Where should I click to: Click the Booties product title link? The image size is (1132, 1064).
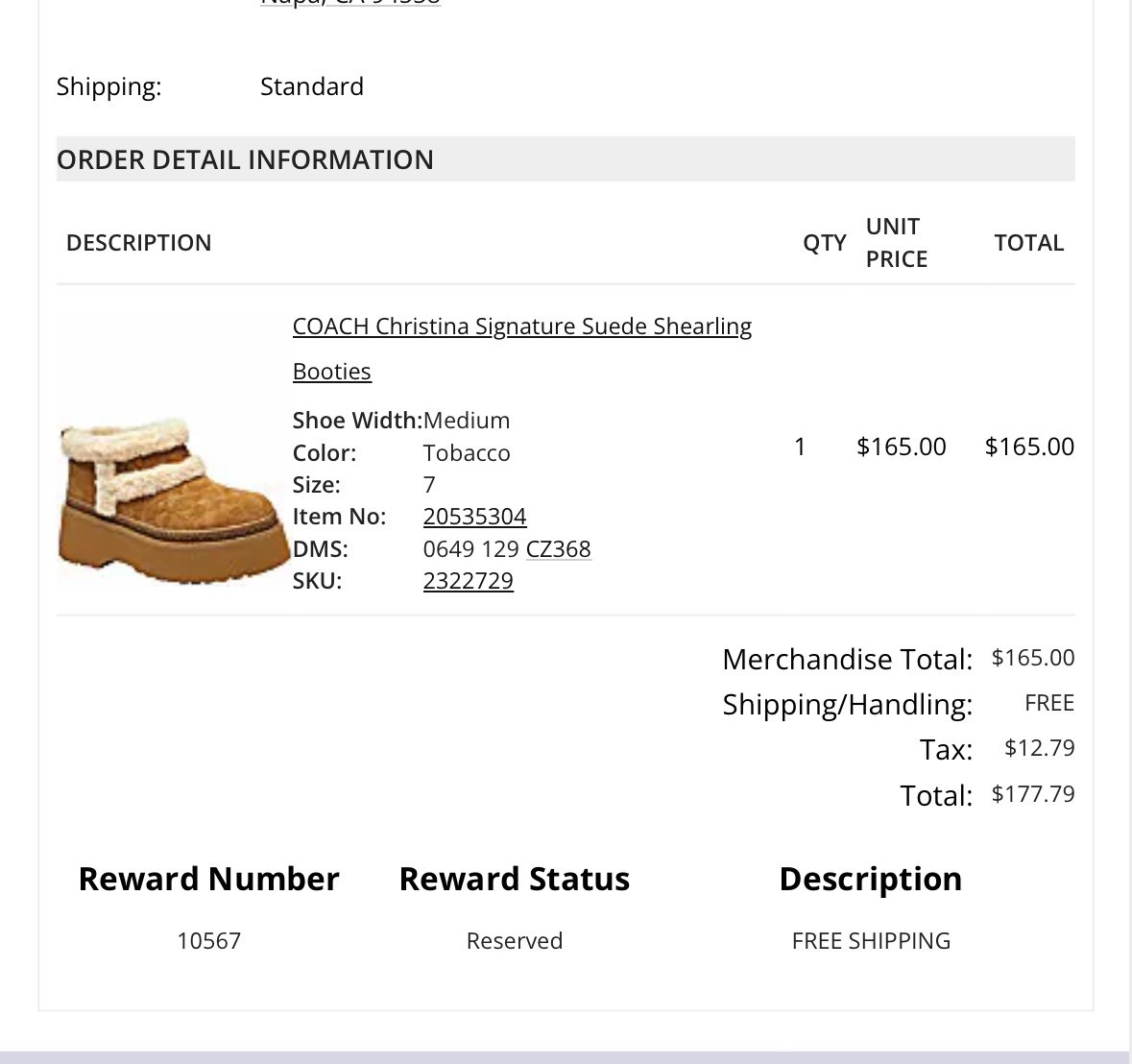(331, 371)
